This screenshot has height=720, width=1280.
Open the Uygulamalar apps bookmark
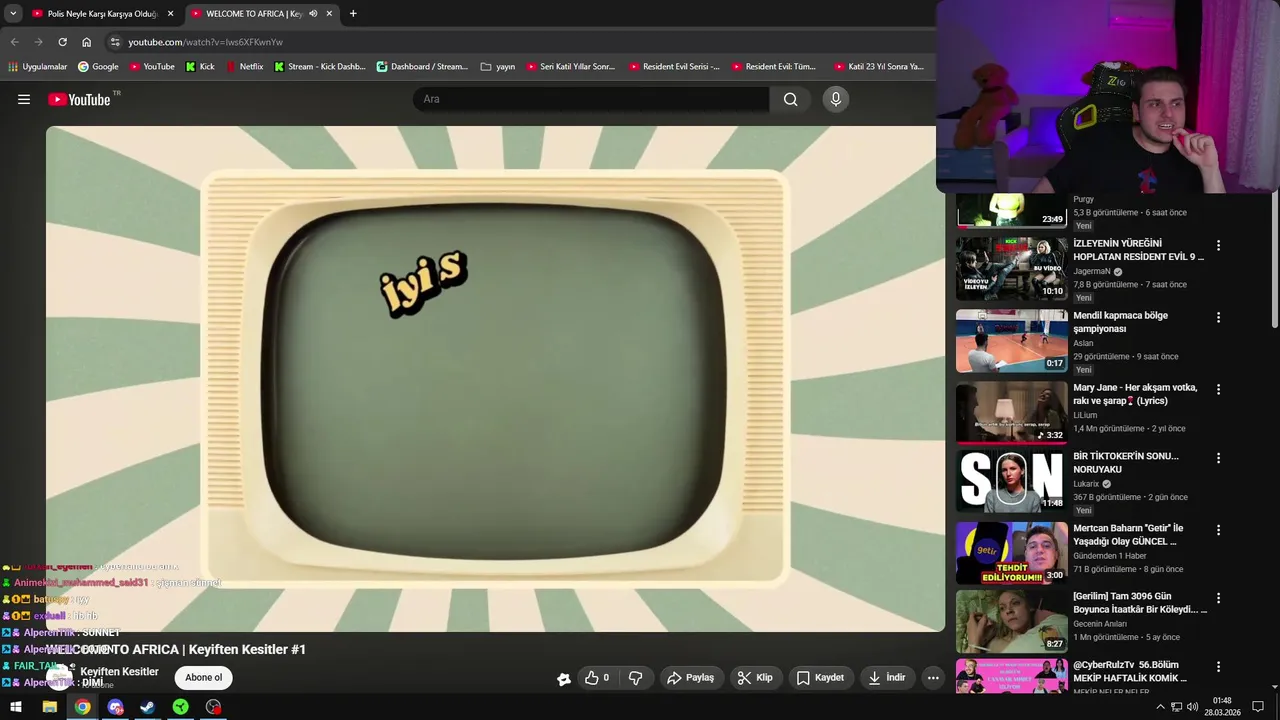(x=37, y=67)
